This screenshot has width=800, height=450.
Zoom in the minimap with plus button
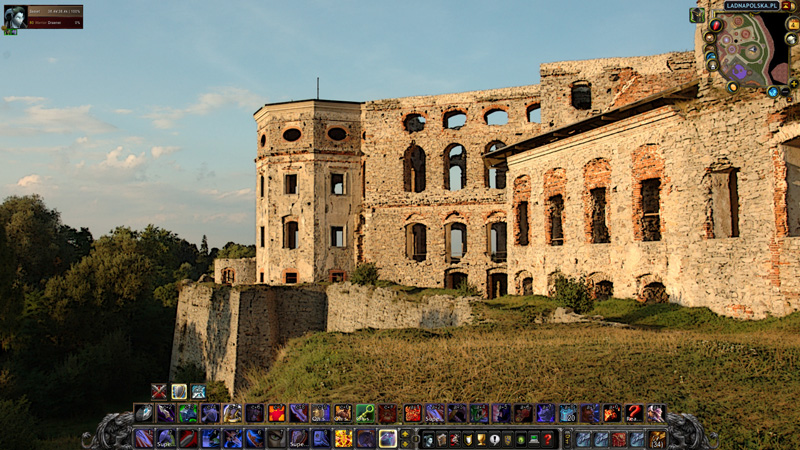tap(794, 84)
